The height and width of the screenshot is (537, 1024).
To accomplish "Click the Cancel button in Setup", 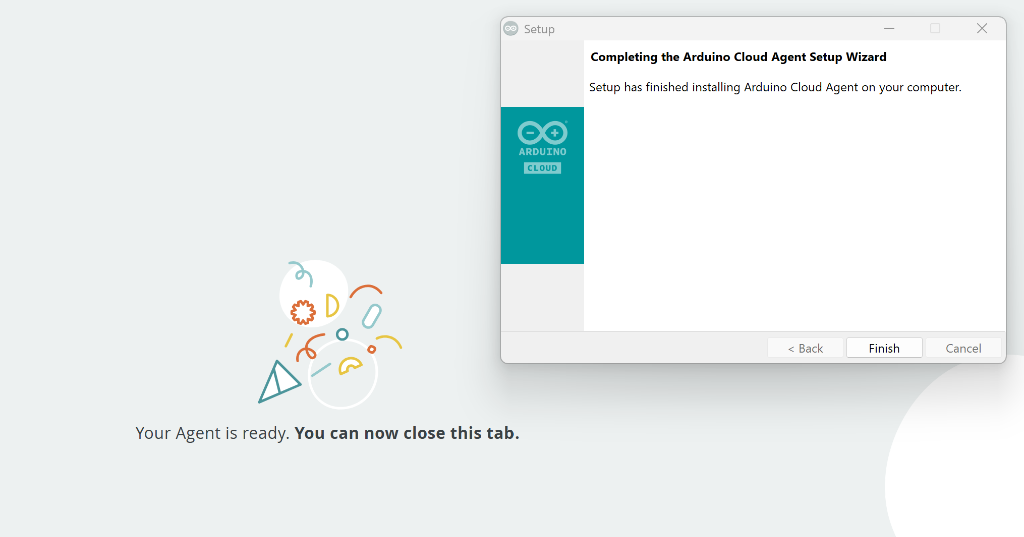I will click(x=963, y=348).
